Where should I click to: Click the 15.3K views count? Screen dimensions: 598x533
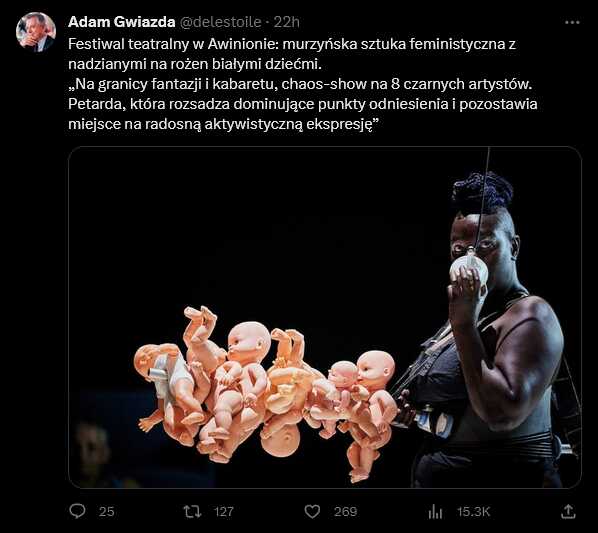point(473,512)
